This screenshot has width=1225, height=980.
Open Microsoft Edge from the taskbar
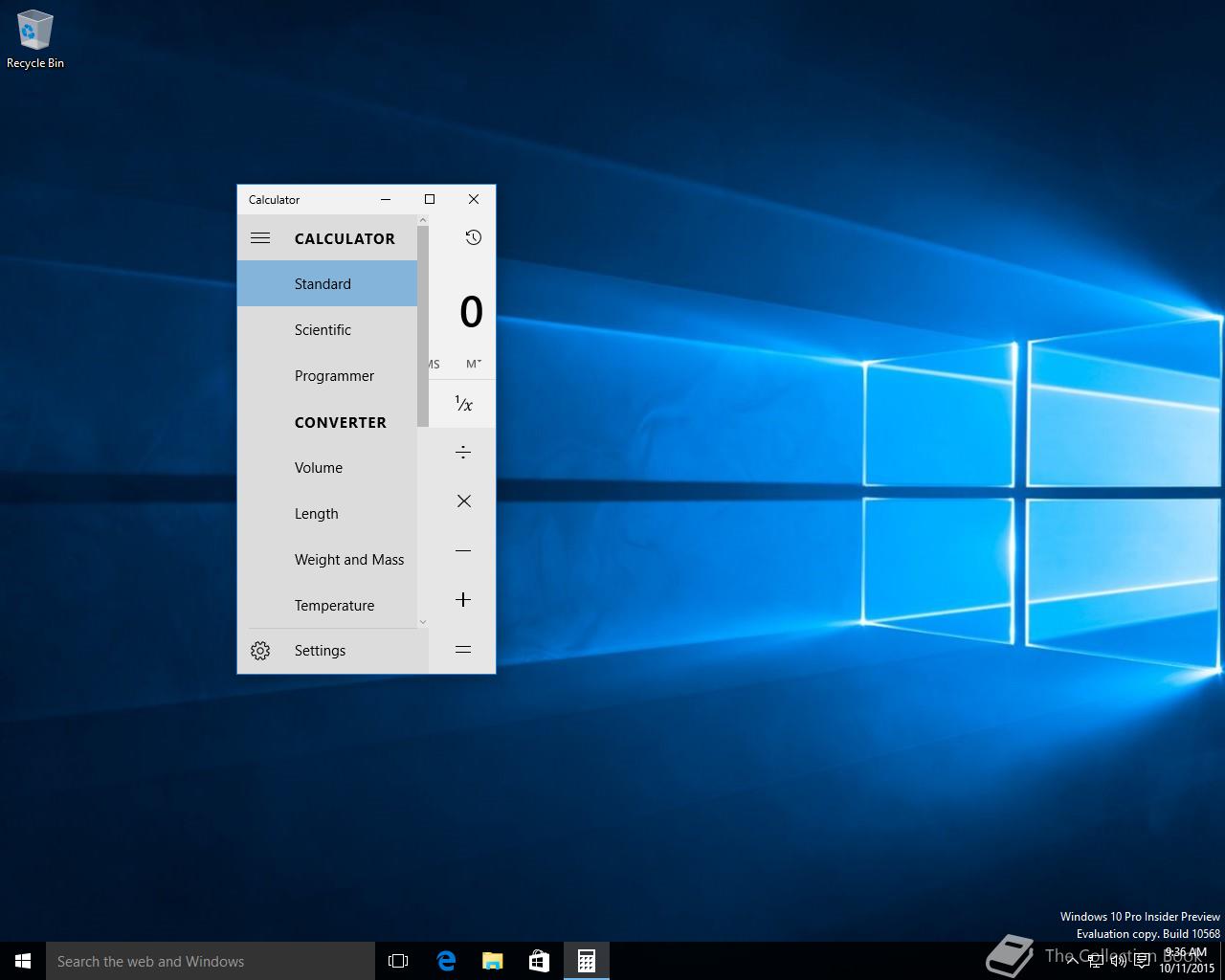coord(446,961)
